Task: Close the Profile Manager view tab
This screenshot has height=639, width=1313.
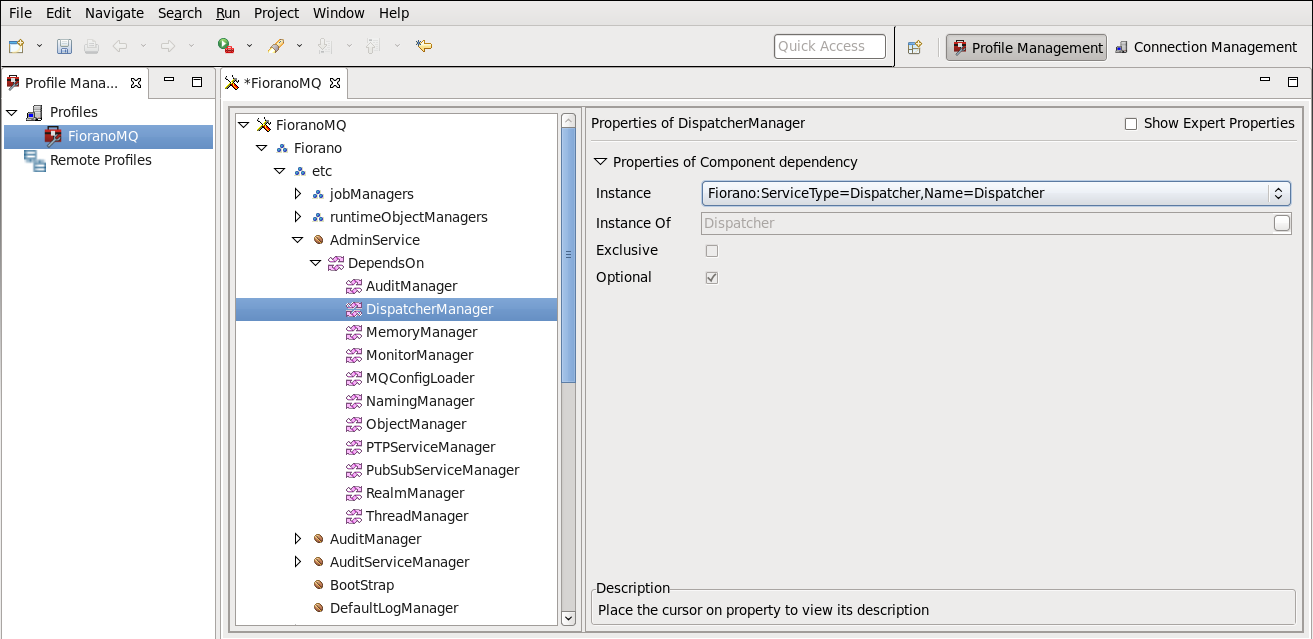Action: (136, 83)
